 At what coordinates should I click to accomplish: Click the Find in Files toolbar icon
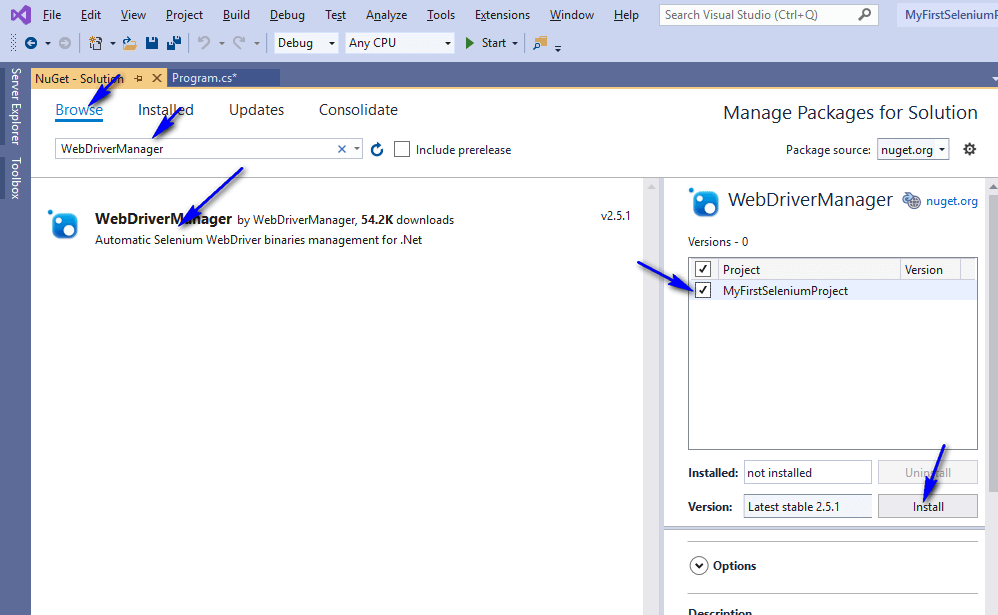540,43
